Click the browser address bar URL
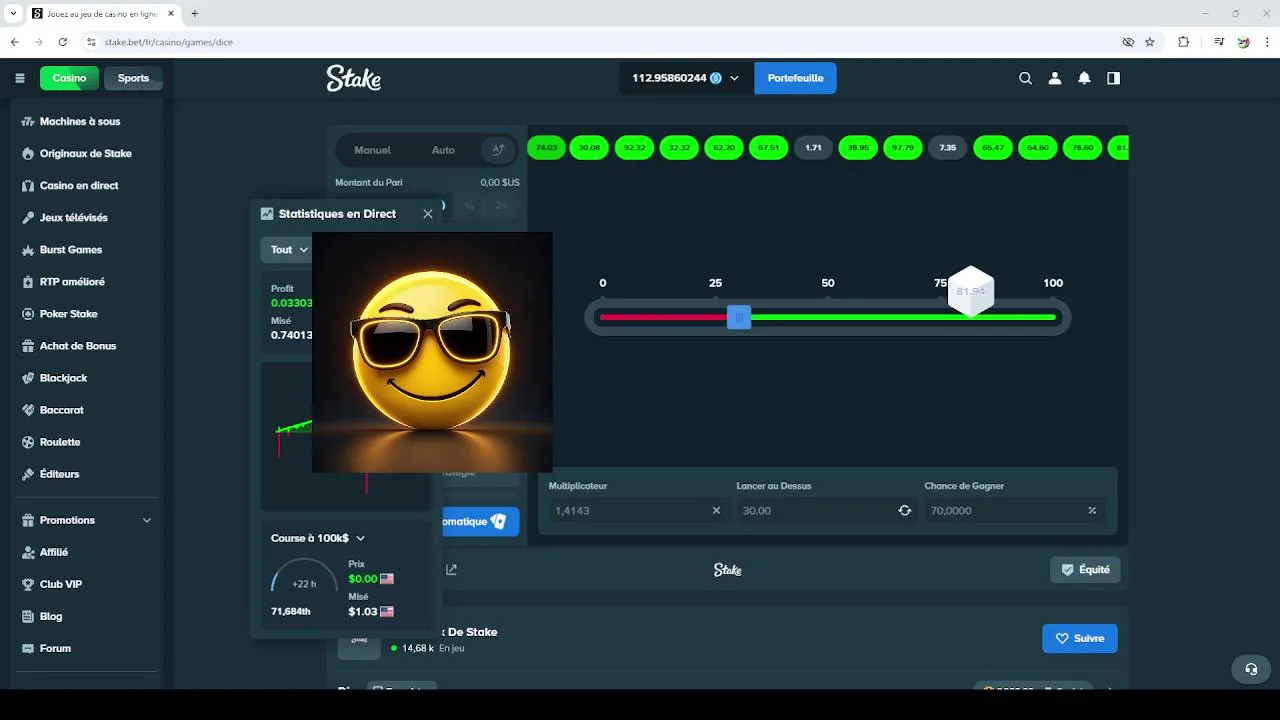This screenshot has height=720, width=1280. (168, 42)
